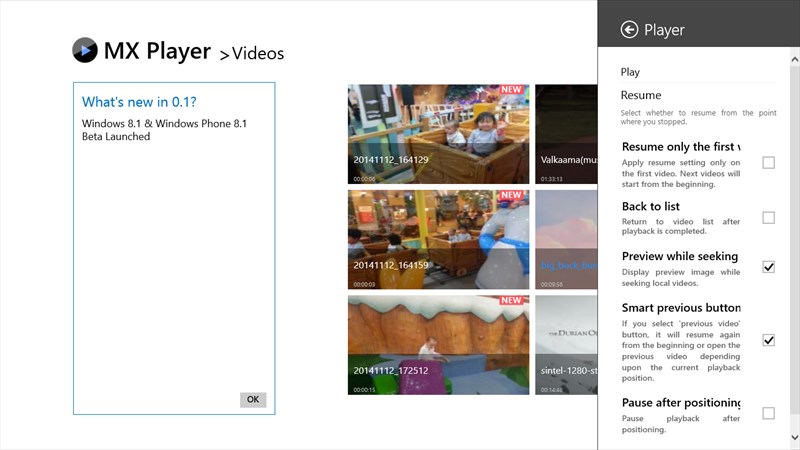
Task: Play video thumbnail 20141112_172512
Action: [439, 345]
